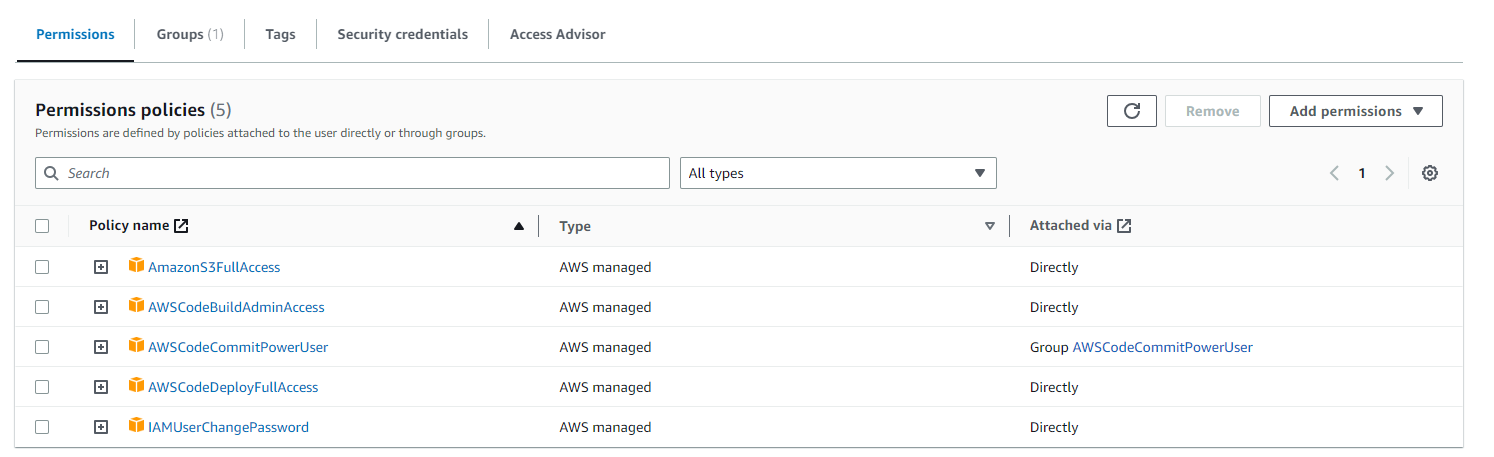
Task: Open the table preferences gear icon
Action: click(1430, 173)
